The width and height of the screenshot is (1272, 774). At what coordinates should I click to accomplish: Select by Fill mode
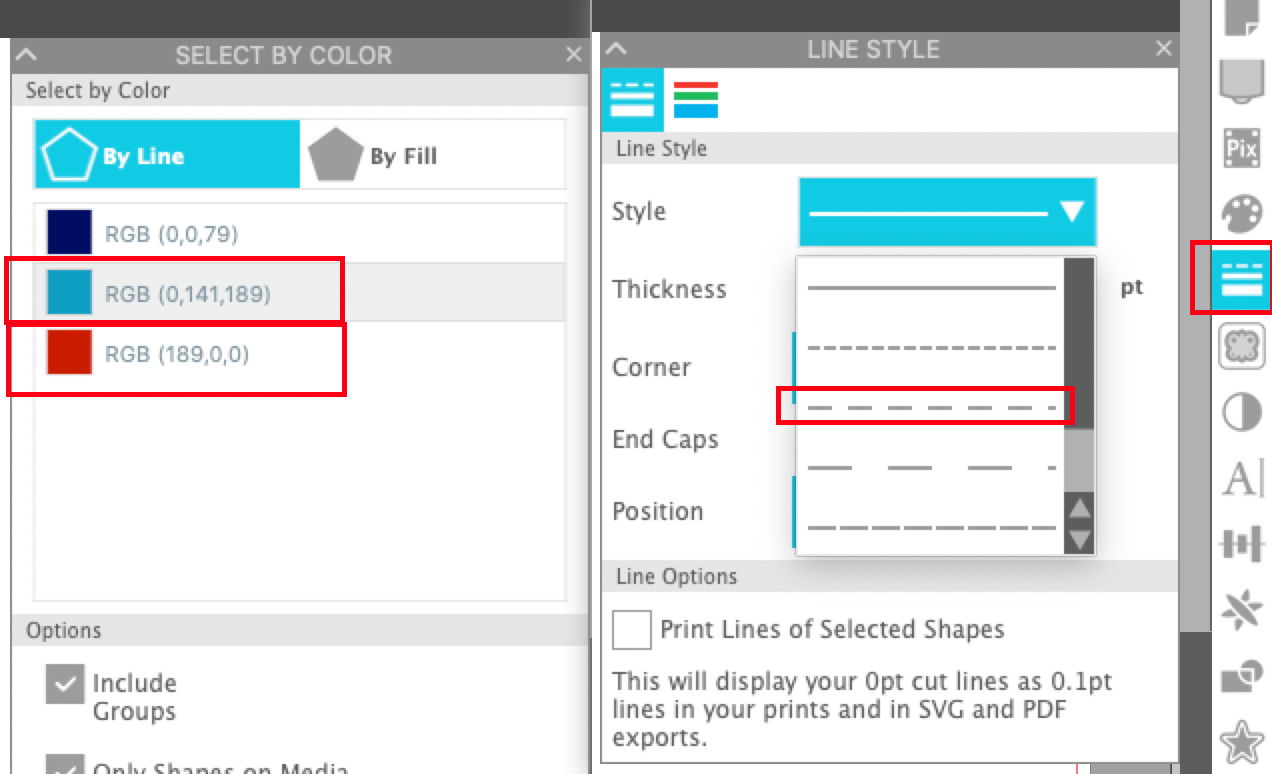point(432,155)
